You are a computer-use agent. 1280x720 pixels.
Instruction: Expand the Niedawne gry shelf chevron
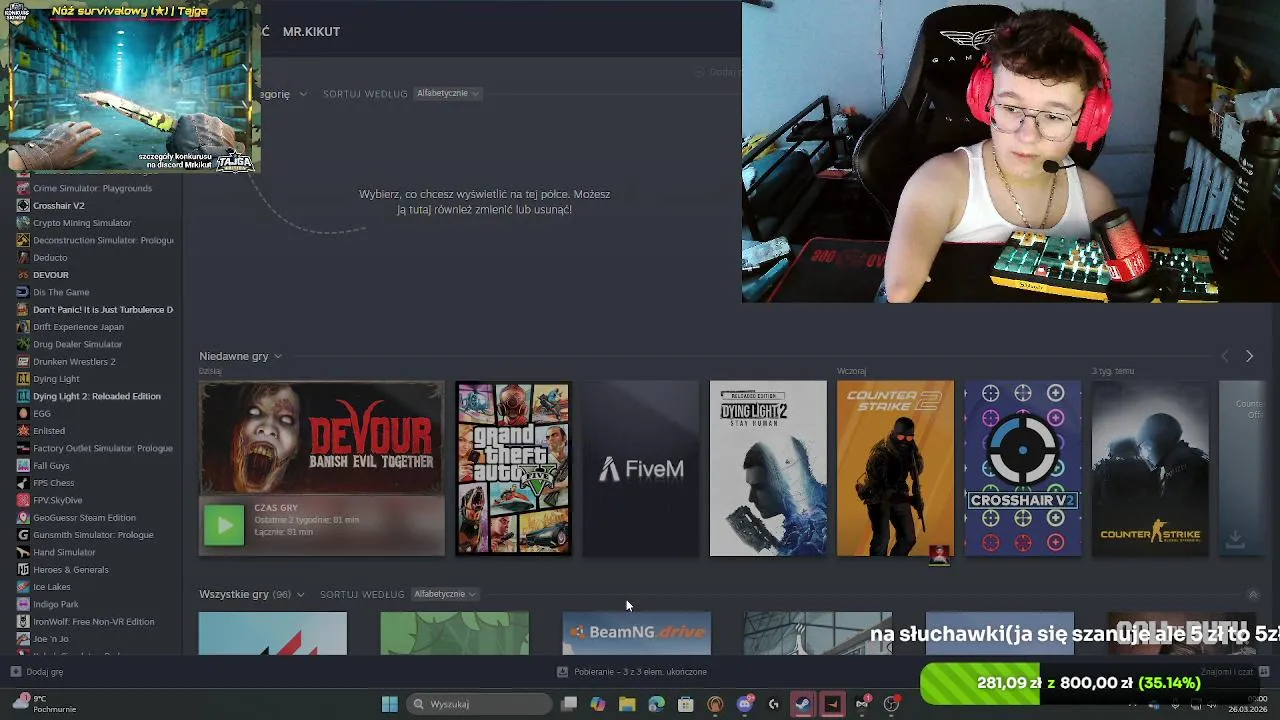point(278,356)
